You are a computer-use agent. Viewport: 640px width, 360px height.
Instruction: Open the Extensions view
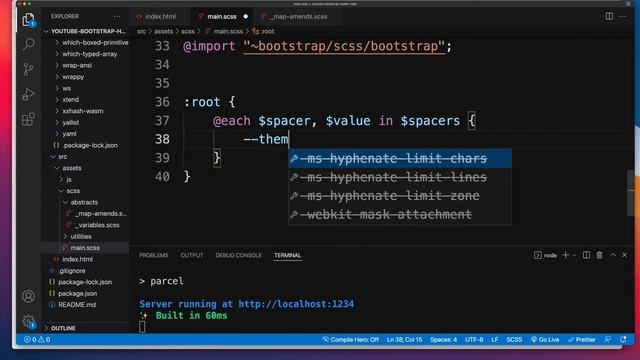[28, 119]
